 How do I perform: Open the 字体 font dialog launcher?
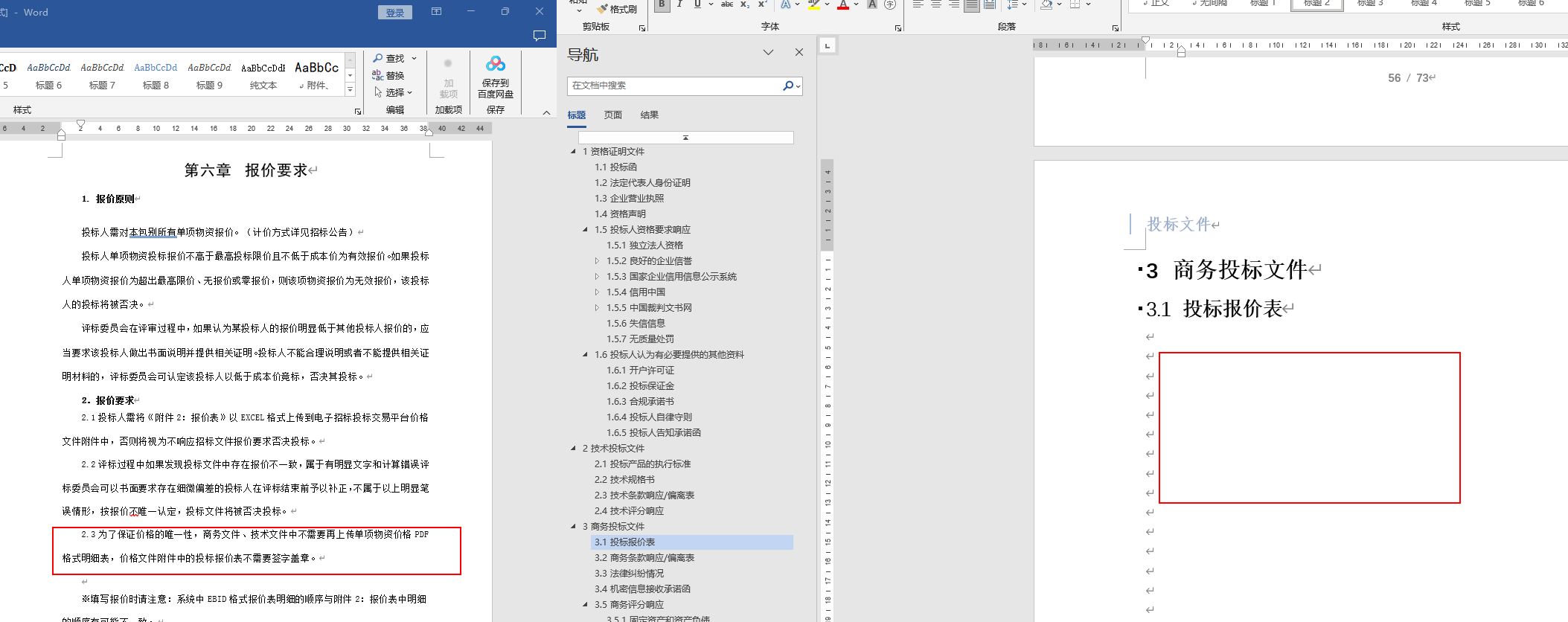[898, 28]
